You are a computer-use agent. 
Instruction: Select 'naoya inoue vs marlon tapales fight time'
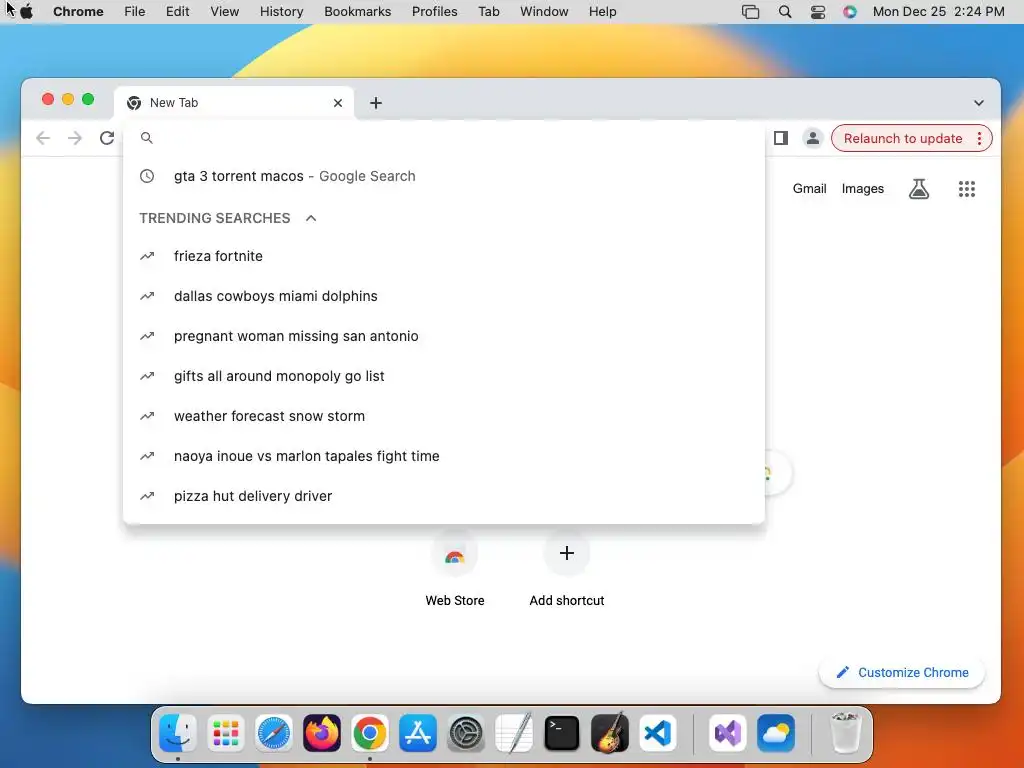tap(444, 456)
